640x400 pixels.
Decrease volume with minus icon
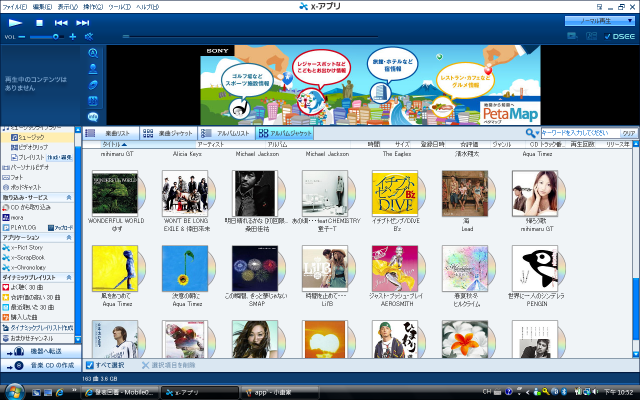click(x=22, y=37)
